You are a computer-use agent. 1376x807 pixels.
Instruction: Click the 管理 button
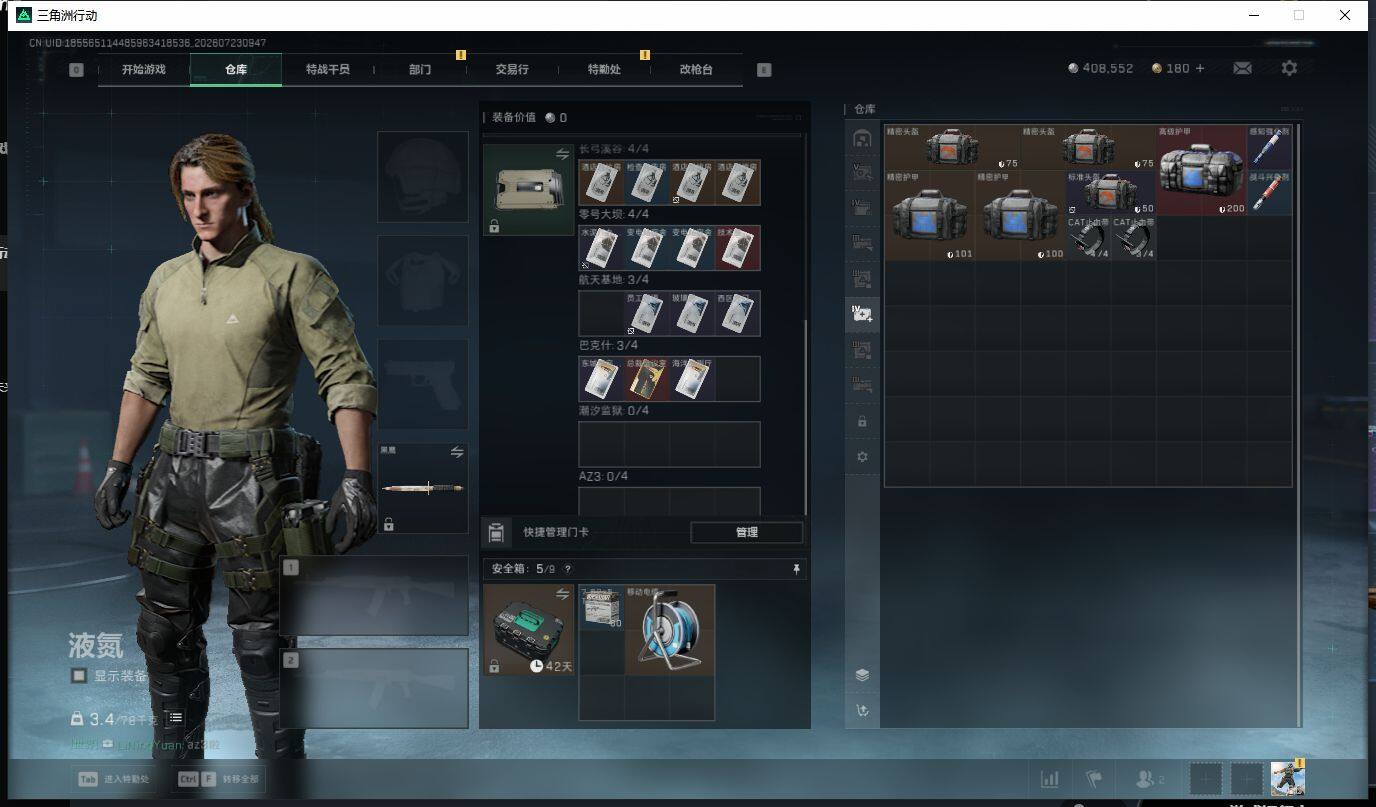tap(747, 532)
